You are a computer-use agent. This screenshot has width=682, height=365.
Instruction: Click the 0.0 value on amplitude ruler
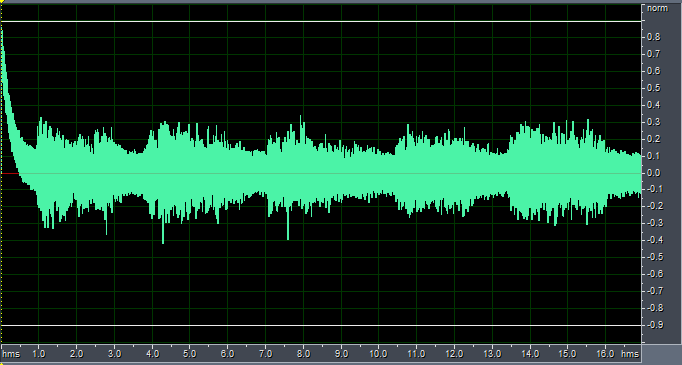[x=654, y=173]
